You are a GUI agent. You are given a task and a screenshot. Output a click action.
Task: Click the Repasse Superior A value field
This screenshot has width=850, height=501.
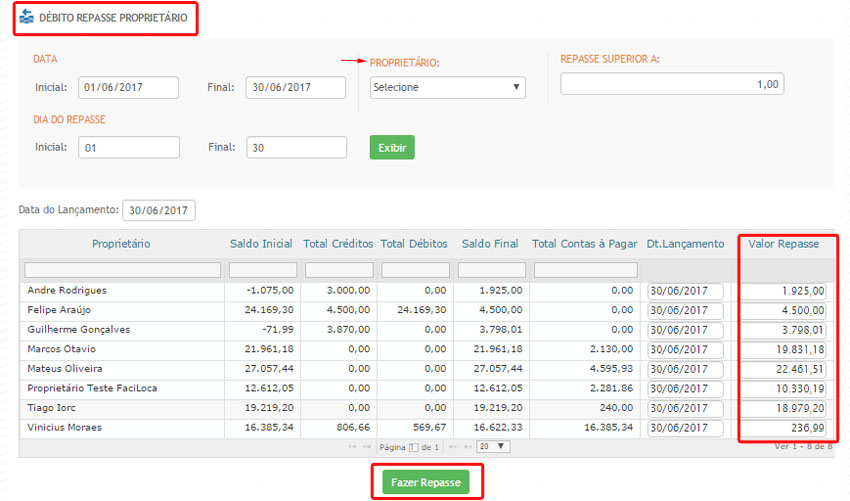(672, 84)
